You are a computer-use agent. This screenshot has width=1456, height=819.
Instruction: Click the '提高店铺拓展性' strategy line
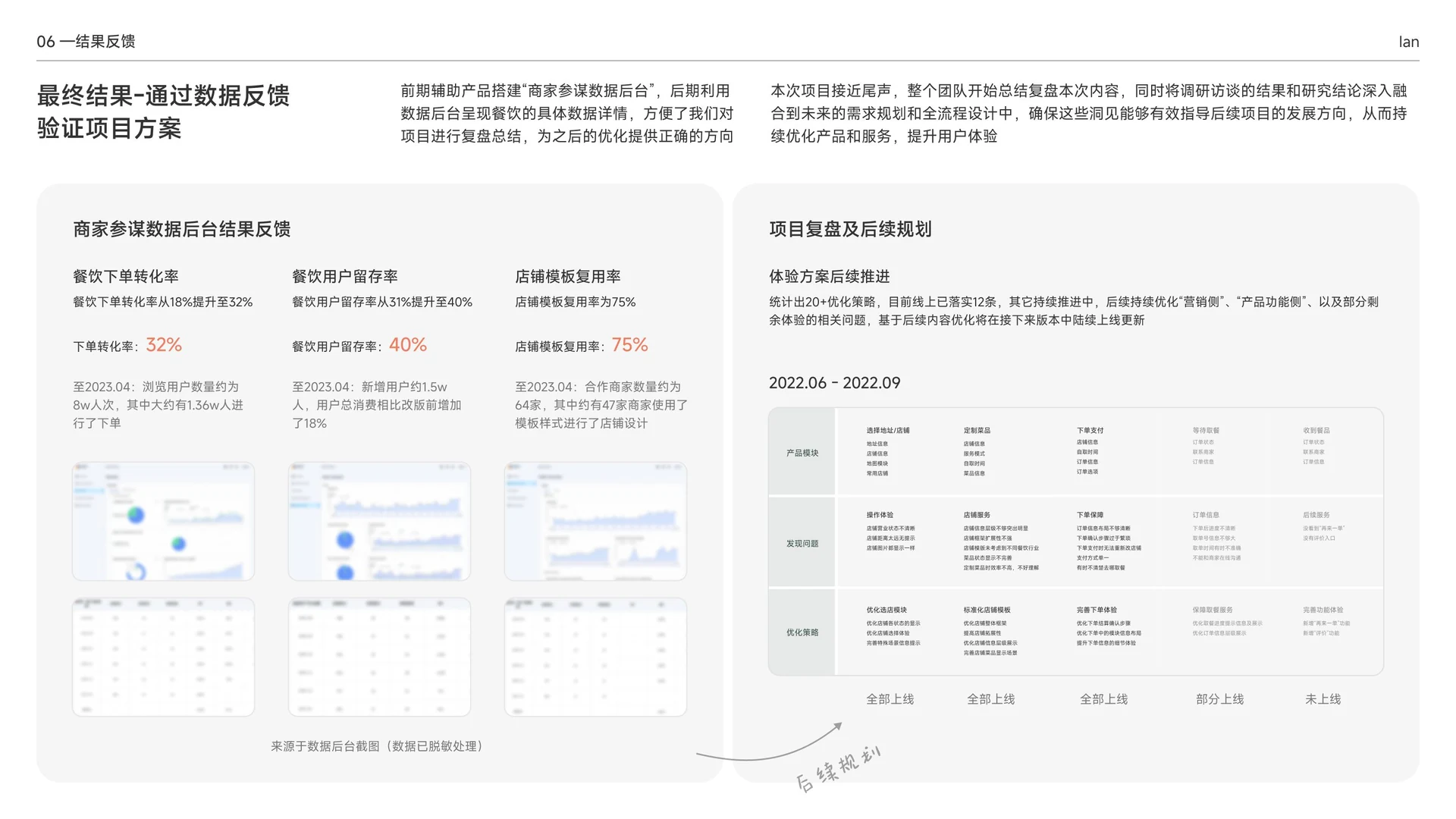[983, 633]
